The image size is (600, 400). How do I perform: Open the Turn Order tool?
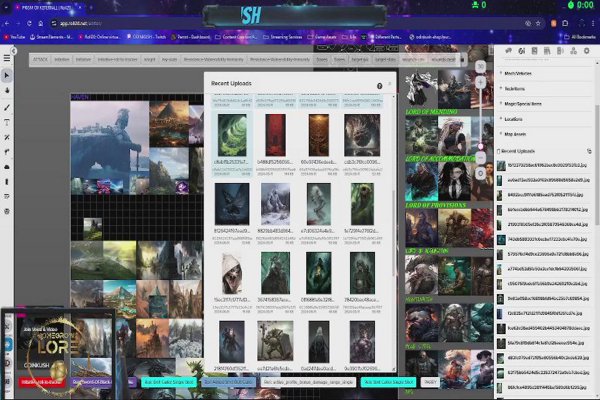(7, 196)
